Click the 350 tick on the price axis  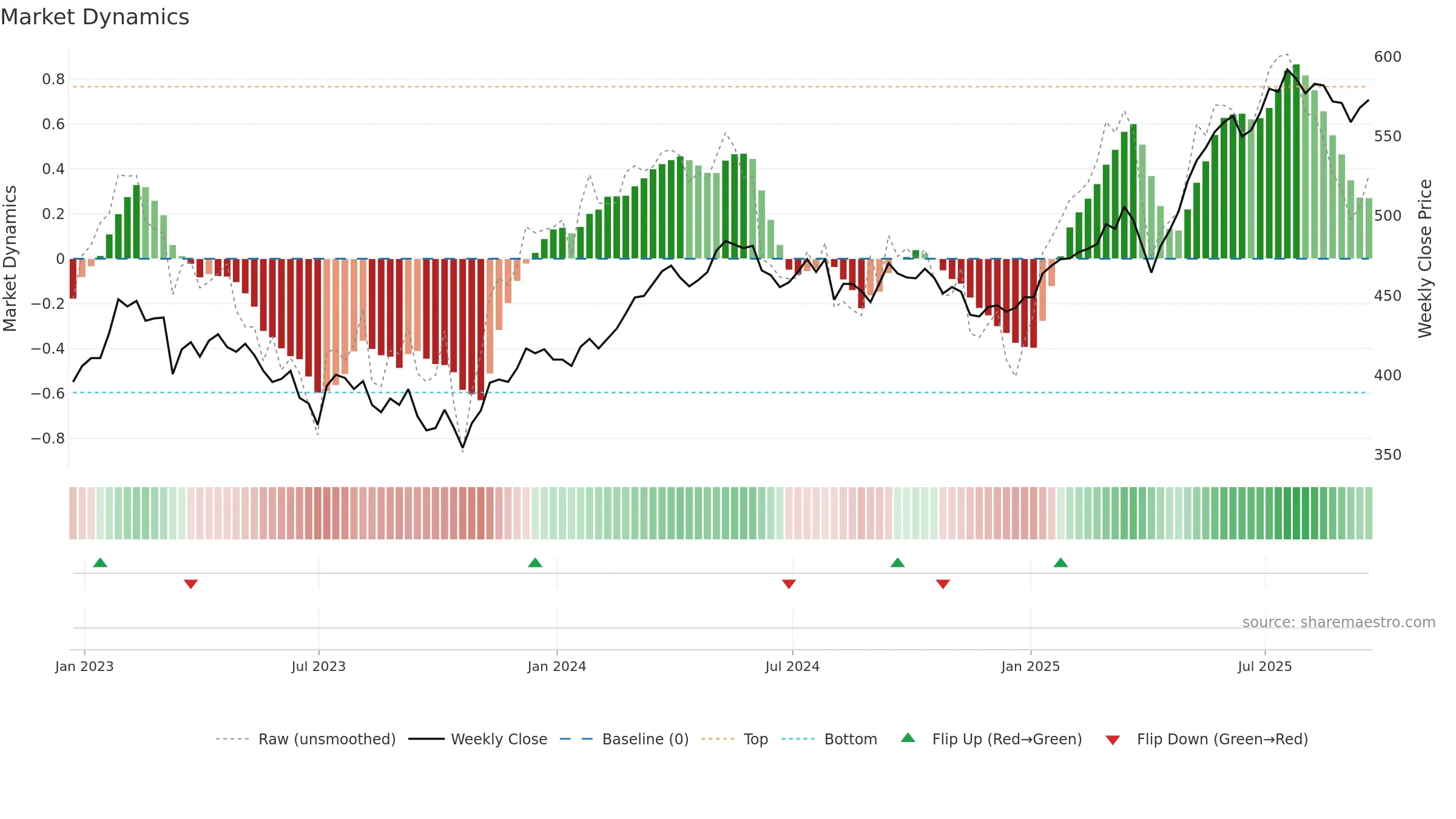point(1387,455)
